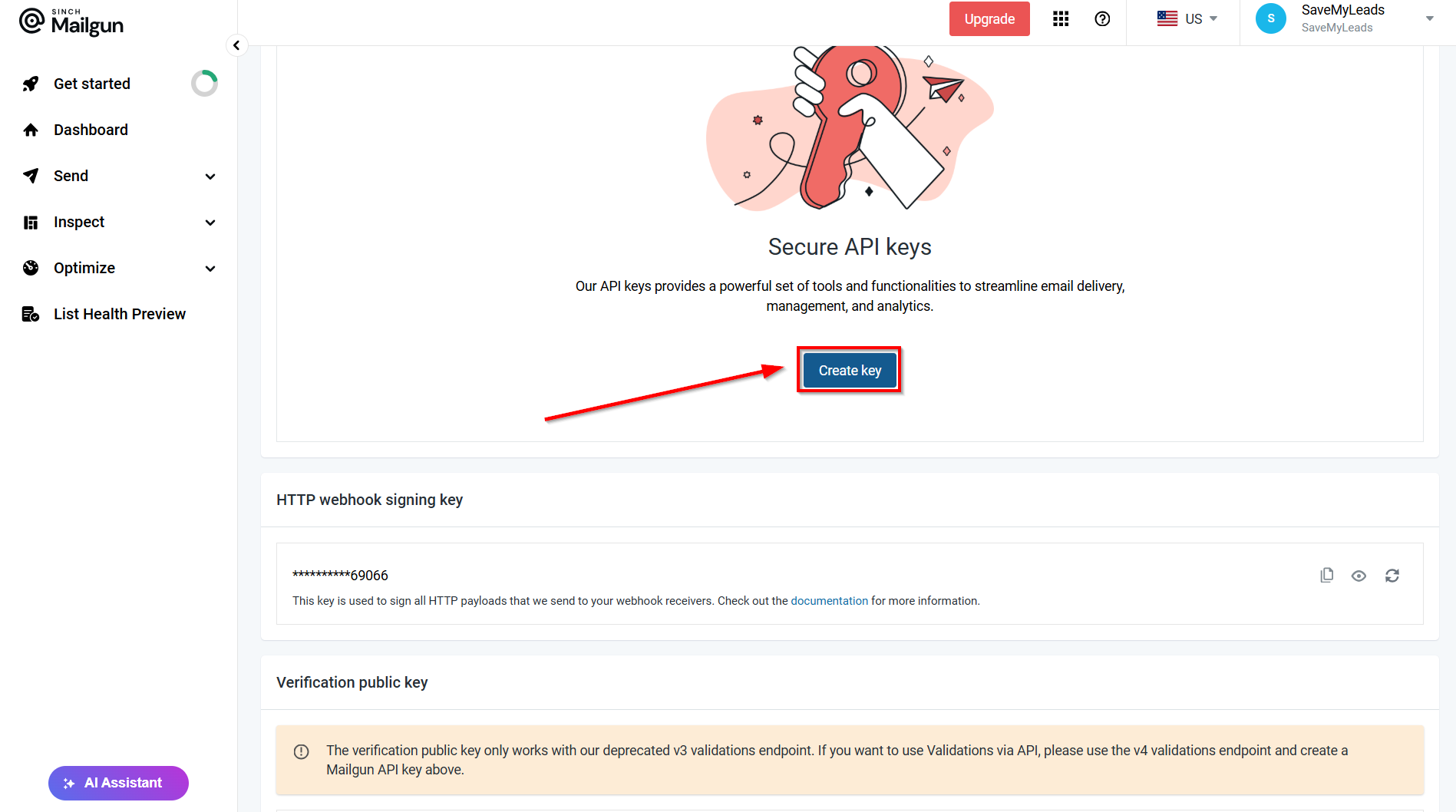Expand the Inspect submenu chevron
The image size is (1456, 812).
210,223
